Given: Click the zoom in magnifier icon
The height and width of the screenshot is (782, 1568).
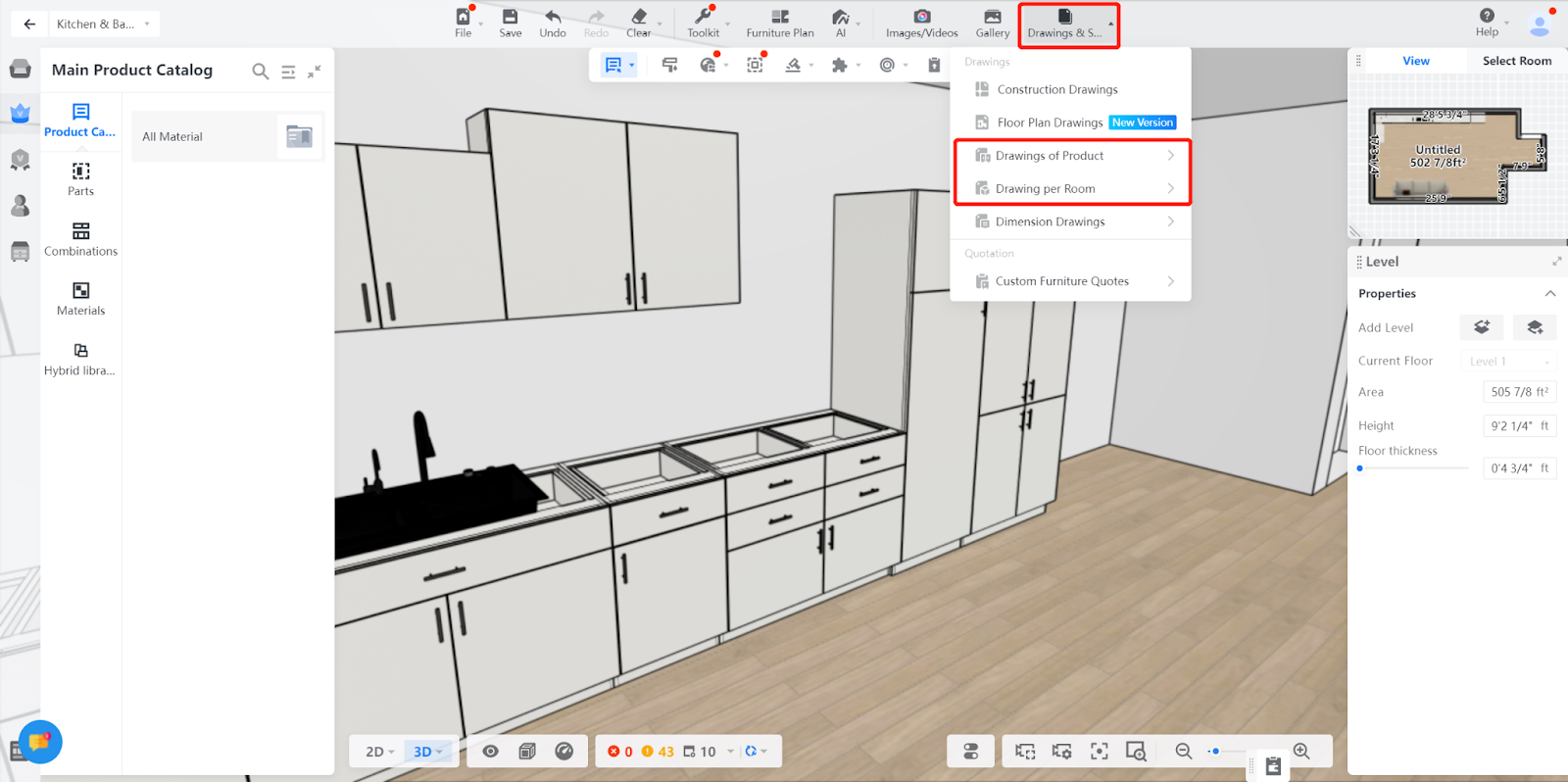Looking at the screenshot, I should pos(1301,751).
